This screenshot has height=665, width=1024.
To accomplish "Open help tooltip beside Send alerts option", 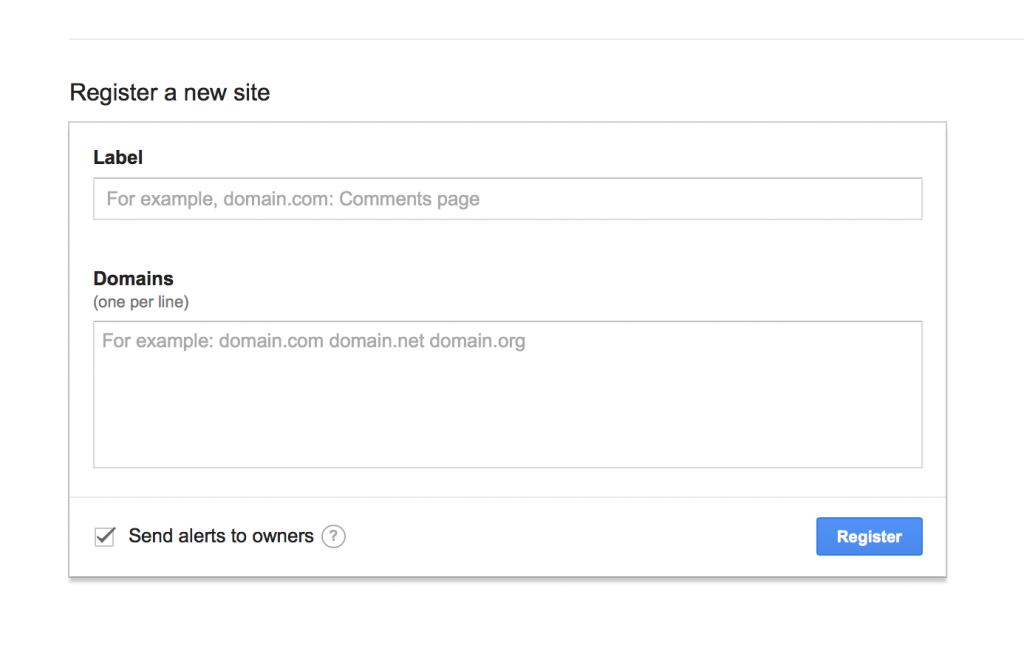I will point(334,537).
